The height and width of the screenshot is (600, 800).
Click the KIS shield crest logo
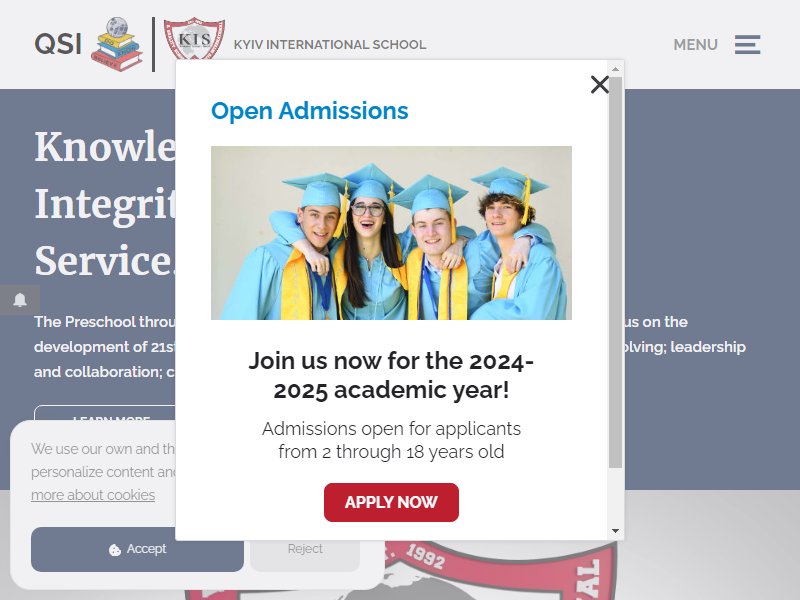click(x=194, y=39)
